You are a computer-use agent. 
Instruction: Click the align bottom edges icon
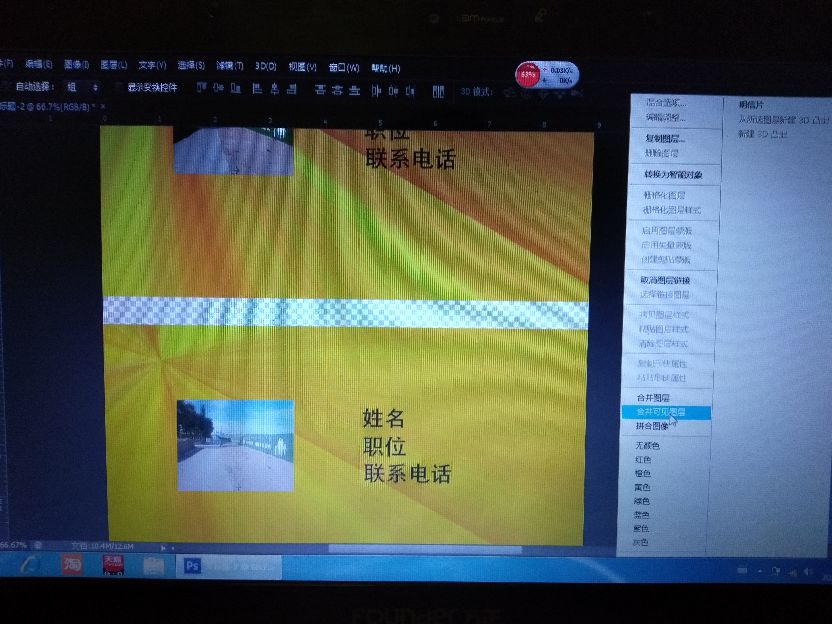click(x=234, y=90)
